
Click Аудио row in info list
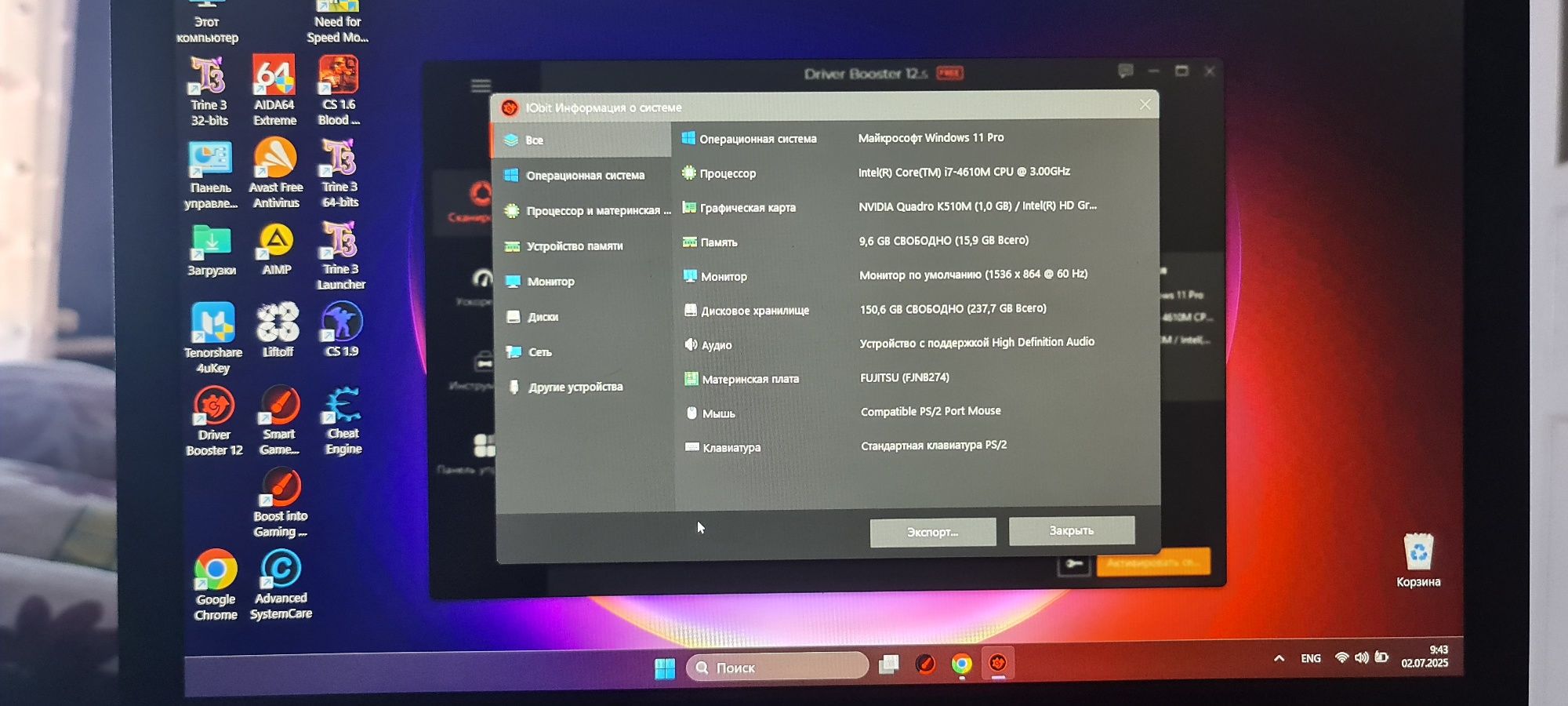pos(916,344)
